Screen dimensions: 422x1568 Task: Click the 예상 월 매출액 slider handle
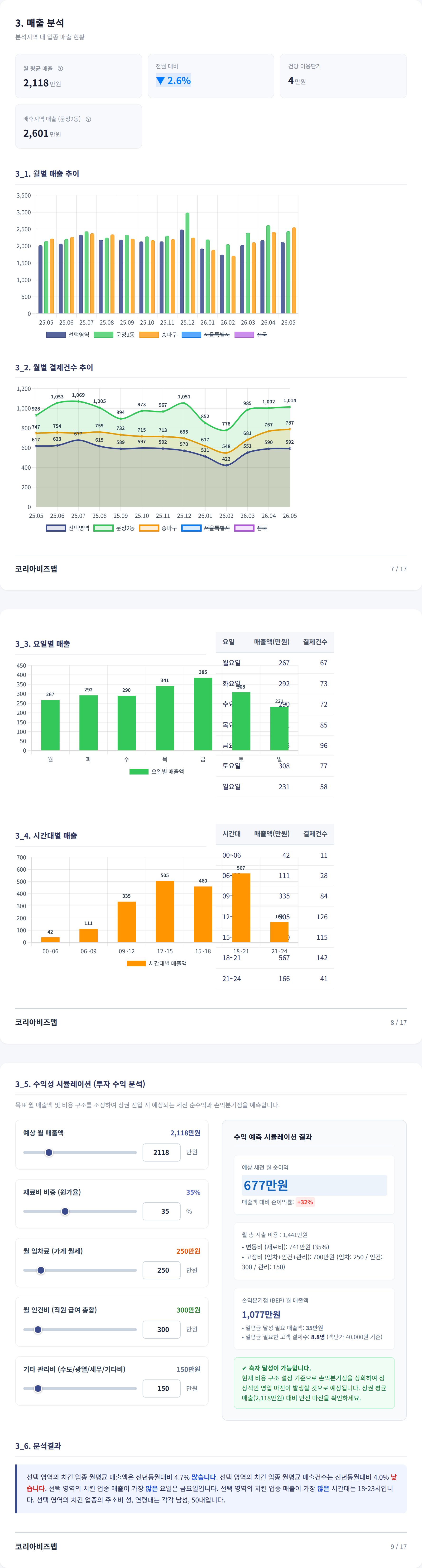point(49,1152)
